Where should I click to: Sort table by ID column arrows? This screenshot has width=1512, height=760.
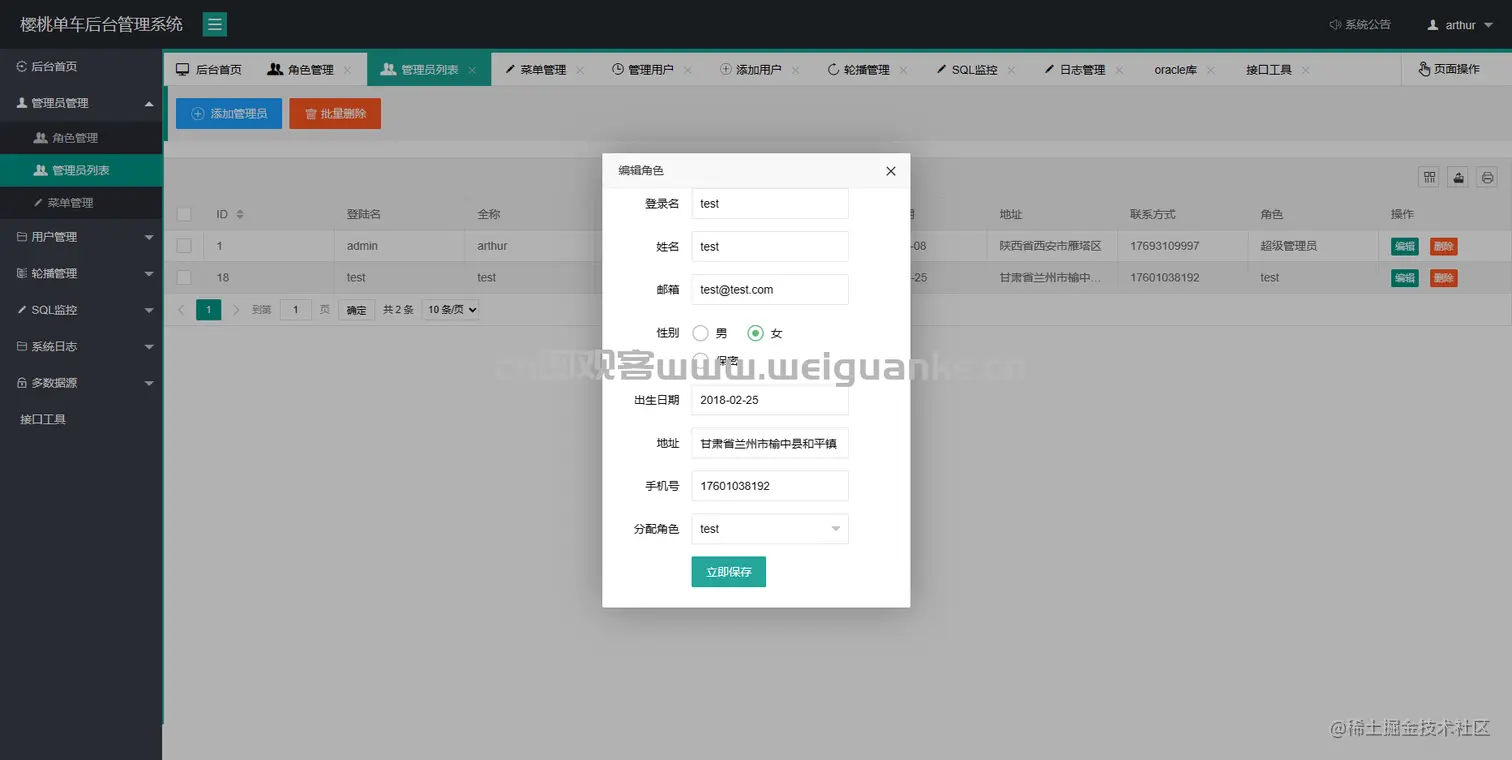[x=240, y=214]
